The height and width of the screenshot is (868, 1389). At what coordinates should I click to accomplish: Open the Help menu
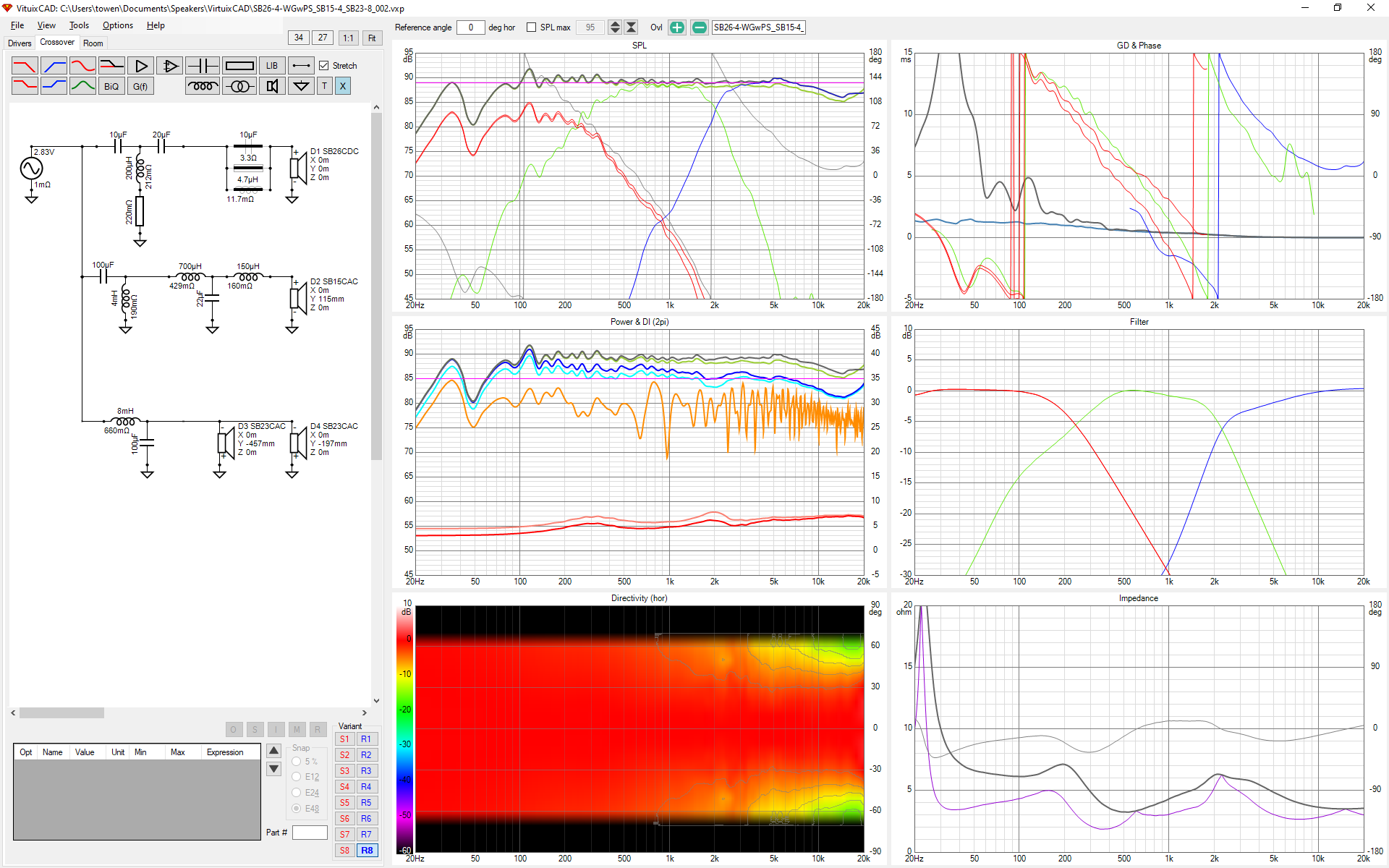click(x=156, y=25)
